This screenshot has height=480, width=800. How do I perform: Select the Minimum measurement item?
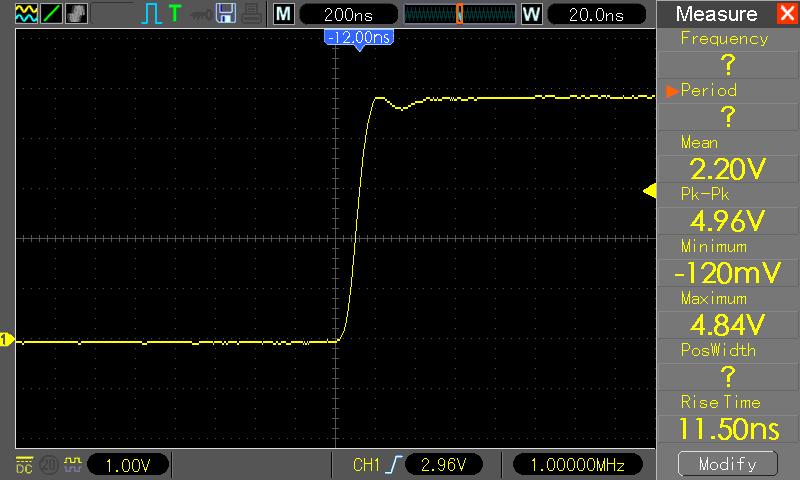coord(714,246)
